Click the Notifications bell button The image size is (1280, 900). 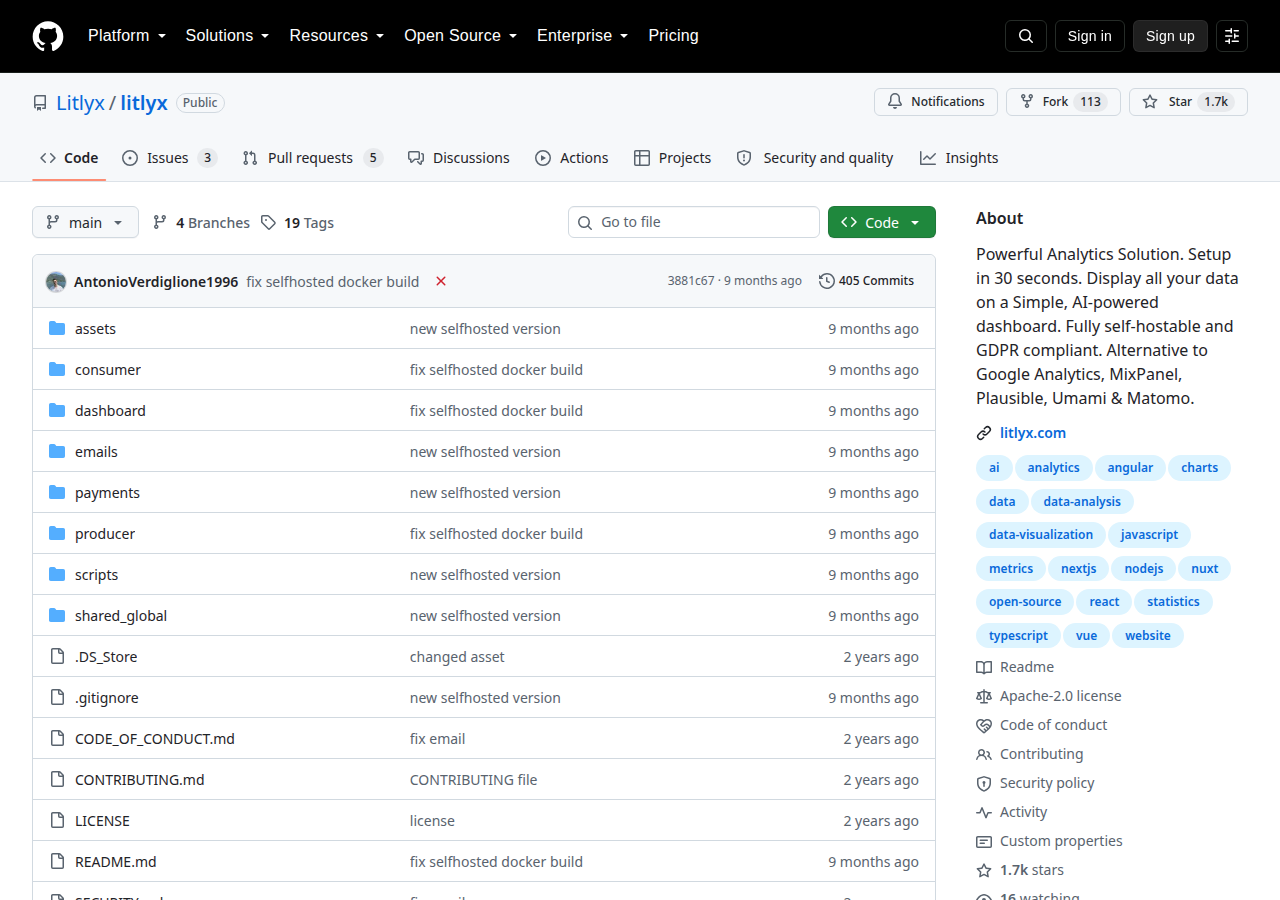(936, 102)
